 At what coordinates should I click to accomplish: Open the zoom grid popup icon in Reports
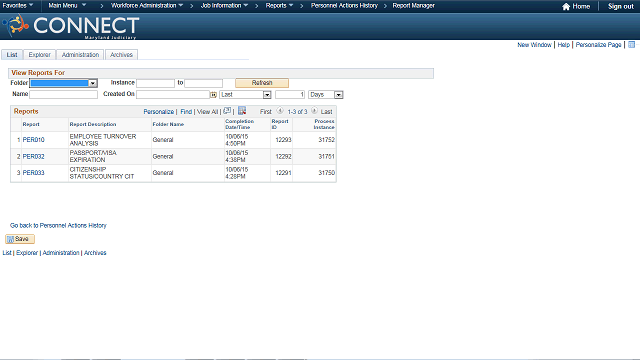[x=227, y=111]
